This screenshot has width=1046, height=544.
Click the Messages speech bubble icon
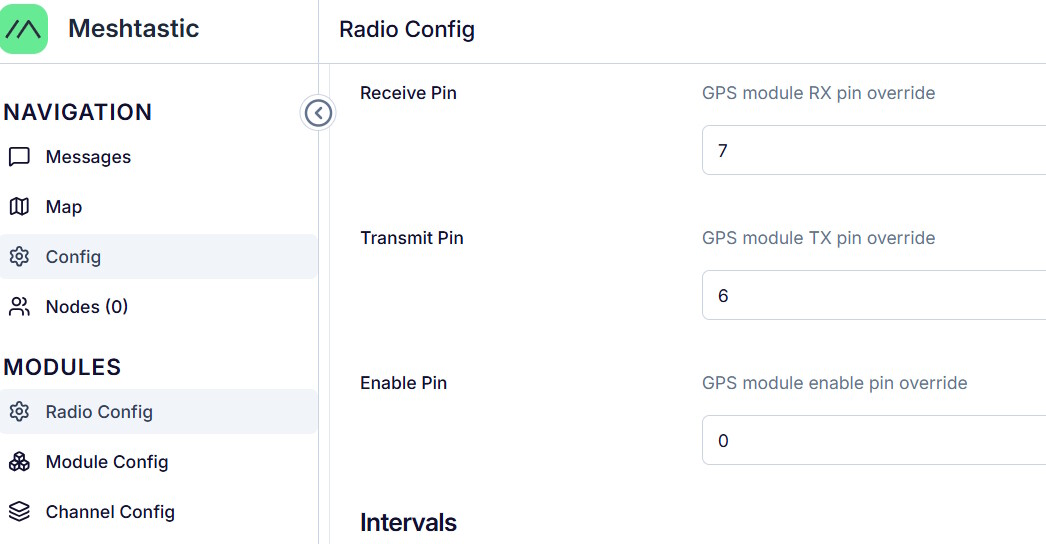tap(19, 157)
